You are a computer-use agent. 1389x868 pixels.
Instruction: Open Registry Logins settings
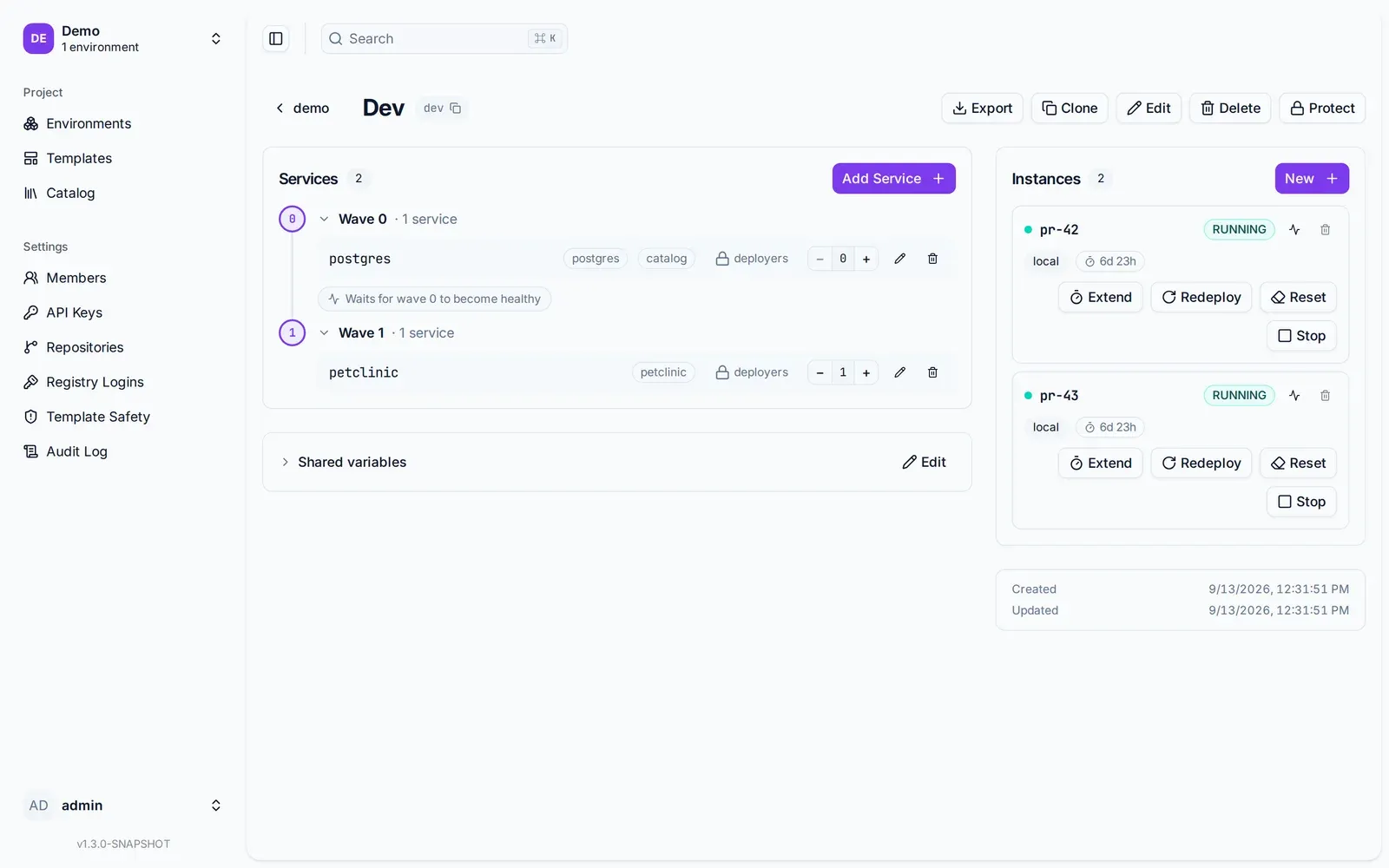click(122, 382)
